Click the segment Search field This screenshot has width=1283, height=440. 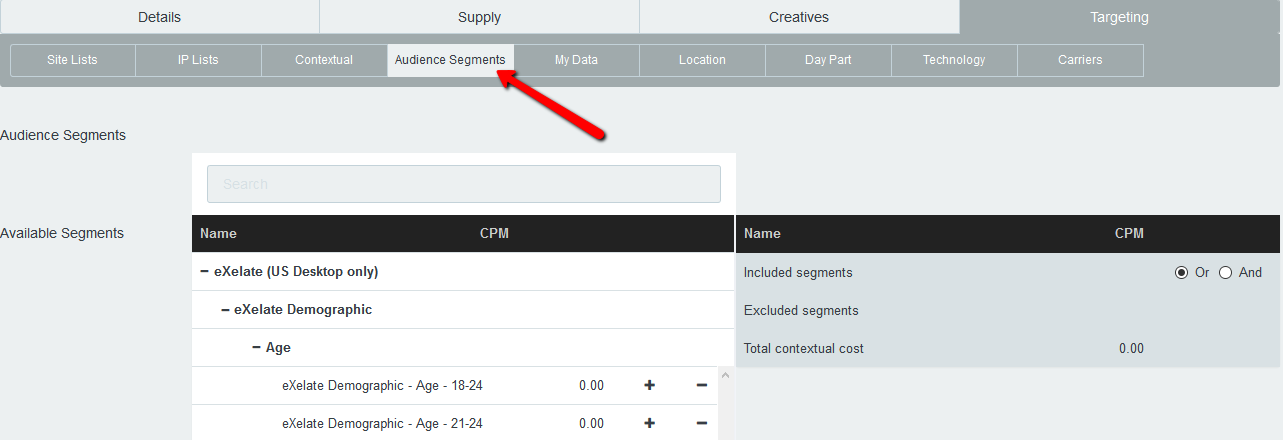pyautogui.click(x=463, y=184)
